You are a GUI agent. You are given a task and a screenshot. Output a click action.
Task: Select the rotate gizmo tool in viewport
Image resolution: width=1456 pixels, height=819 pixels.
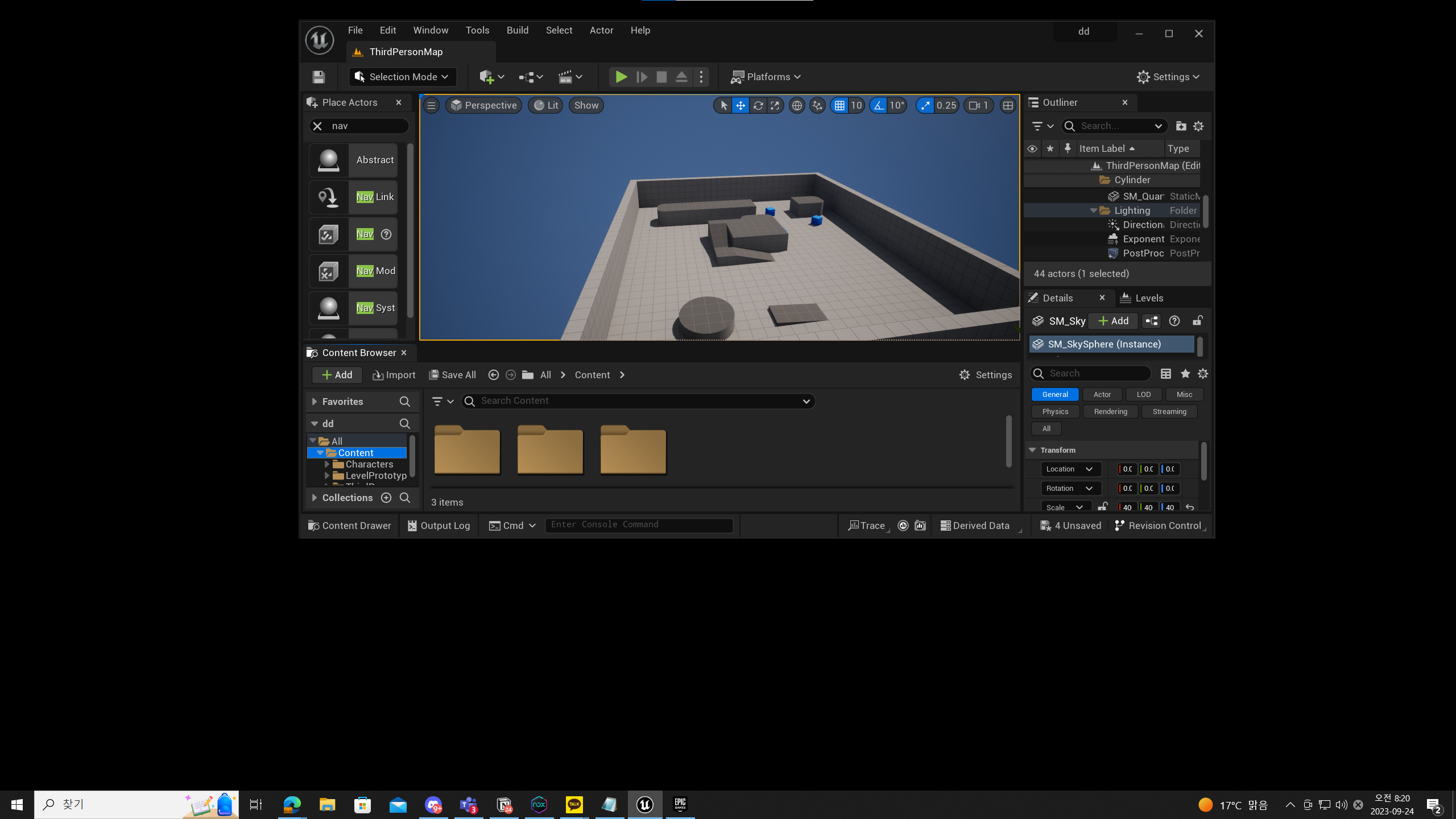758,105
